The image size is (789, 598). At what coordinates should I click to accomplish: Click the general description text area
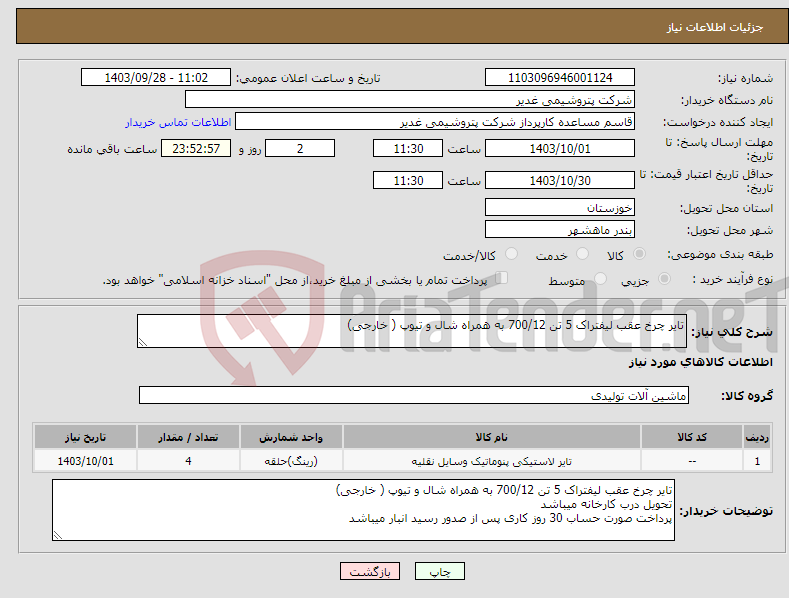[412, 331]
